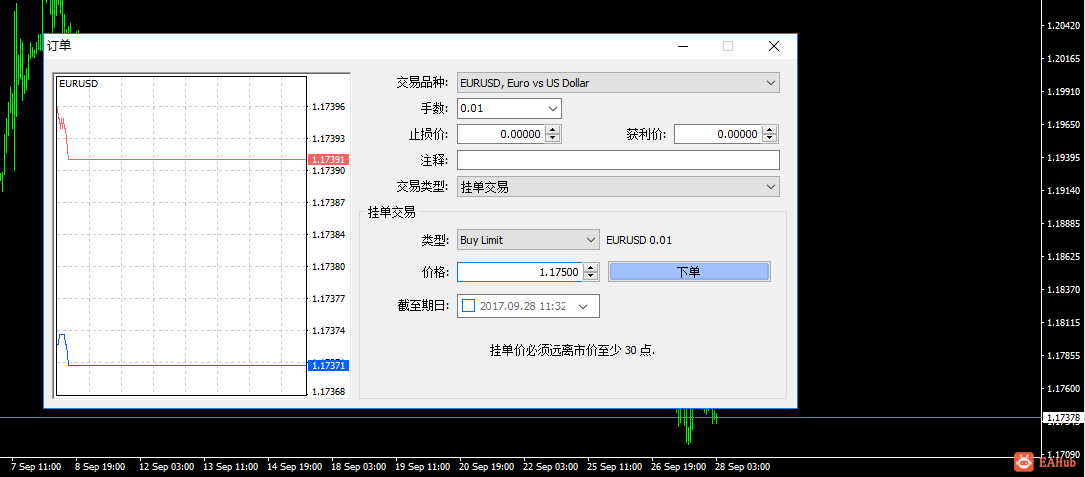Click the 挂单价必须远离市价至少 30 点 notice

coord(572,350)
